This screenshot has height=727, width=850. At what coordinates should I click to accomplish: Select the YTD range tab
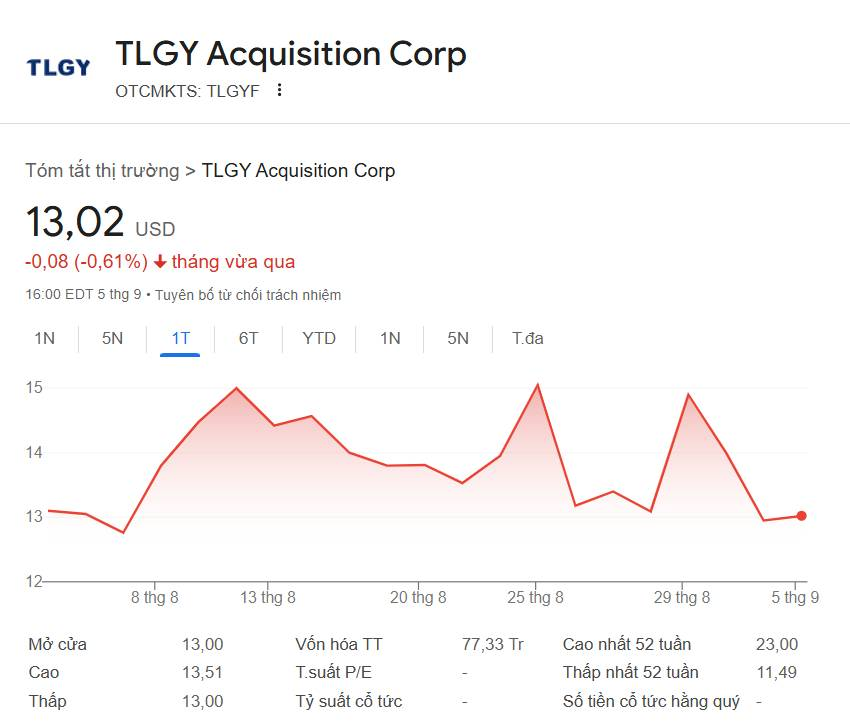[319, 338]
